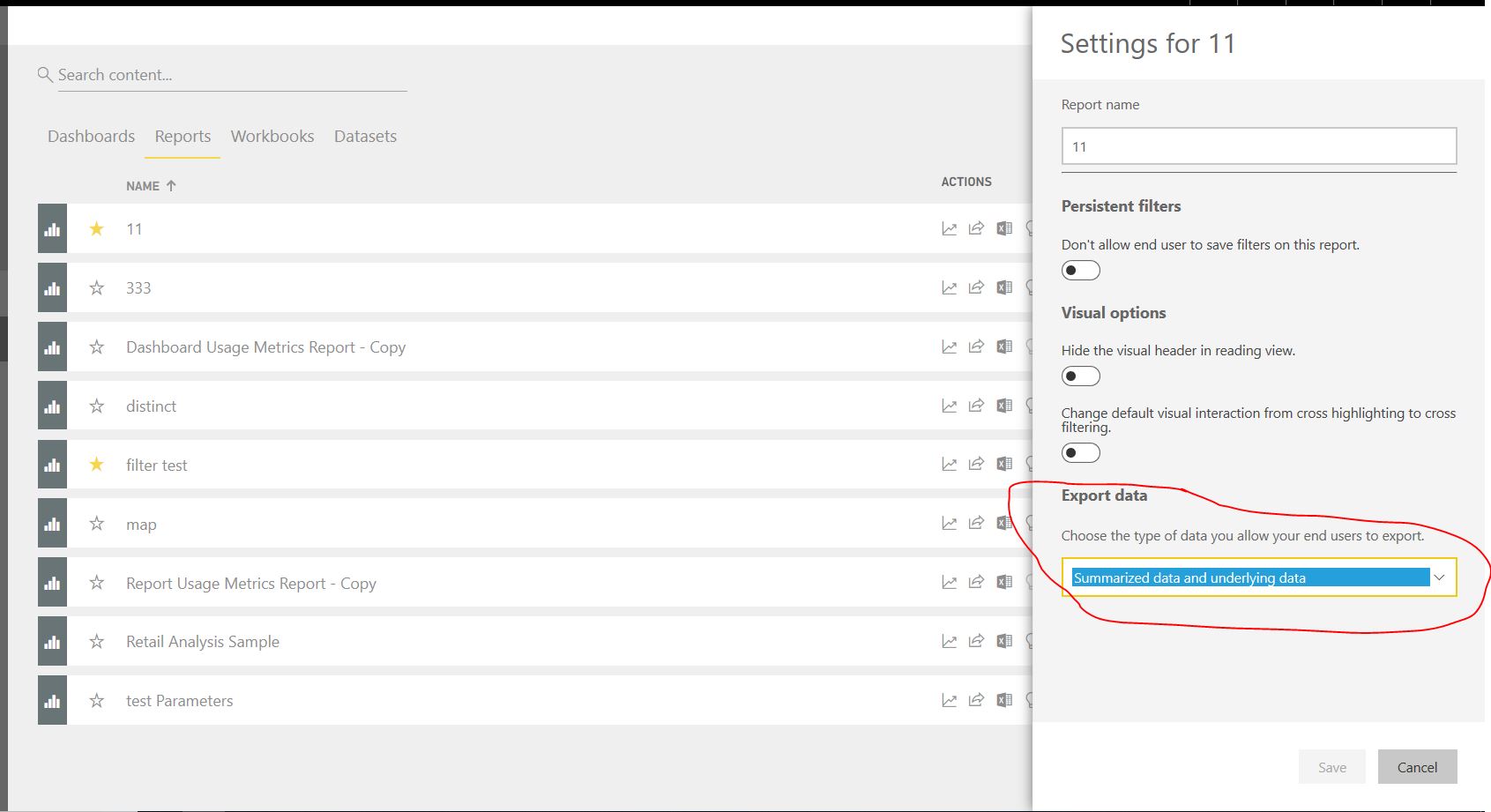Screen dimensions: 1491x812
Task: Analyze the distinct report in Excel
Action: 1004,406
